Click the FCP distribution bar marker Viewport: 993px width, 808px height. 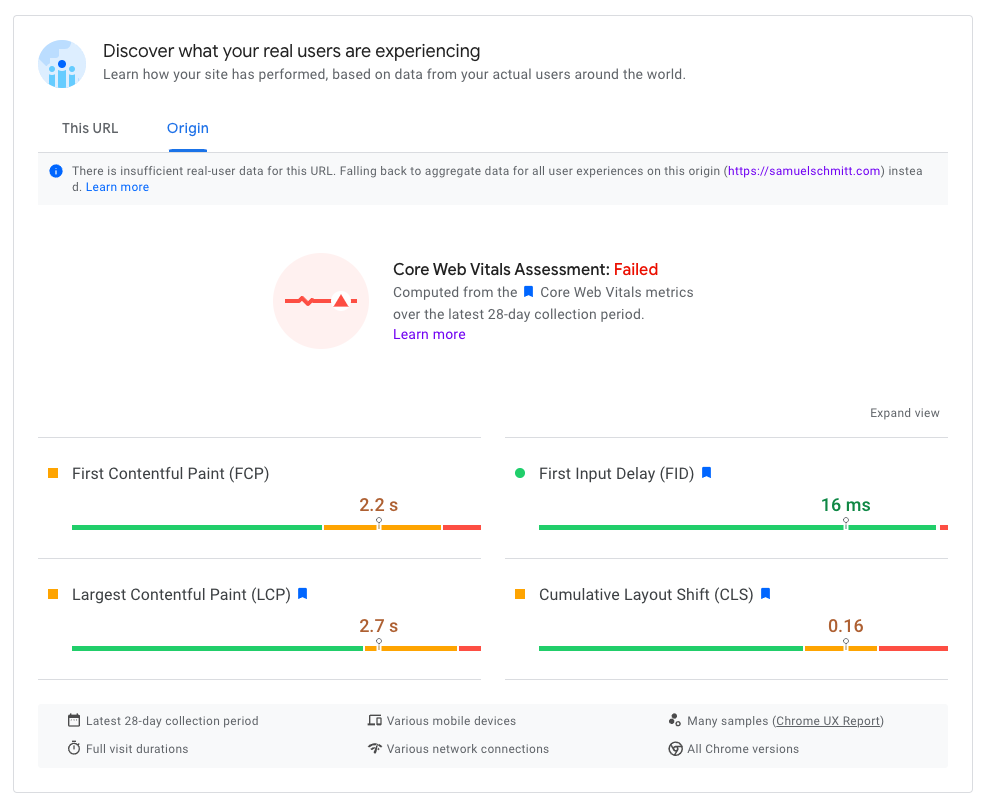pyautogui.click(x=379, y=523)
